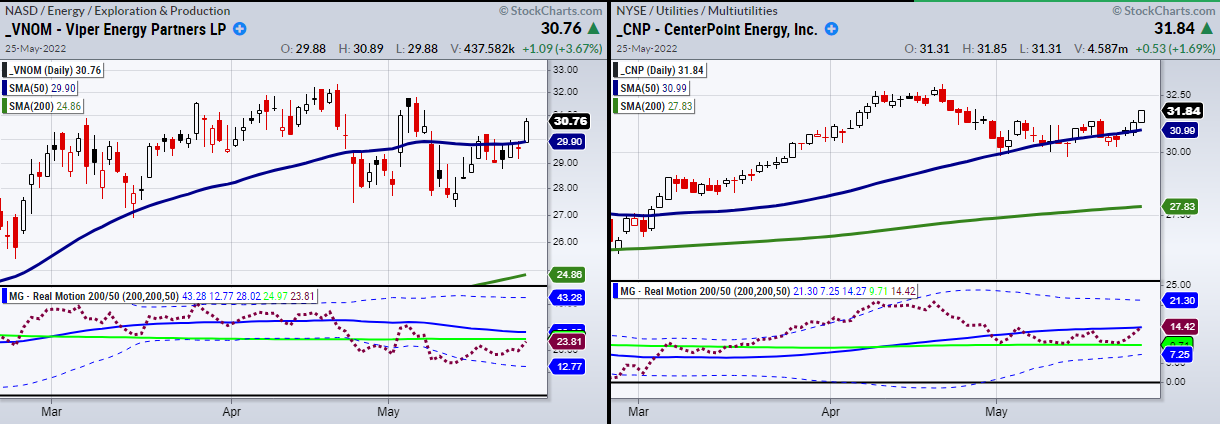Click CNP 25-May-2022 date label
Image resolution: width=1220 pixels, height=424 pixels.
pyautogui.click(x=645, y=49)
